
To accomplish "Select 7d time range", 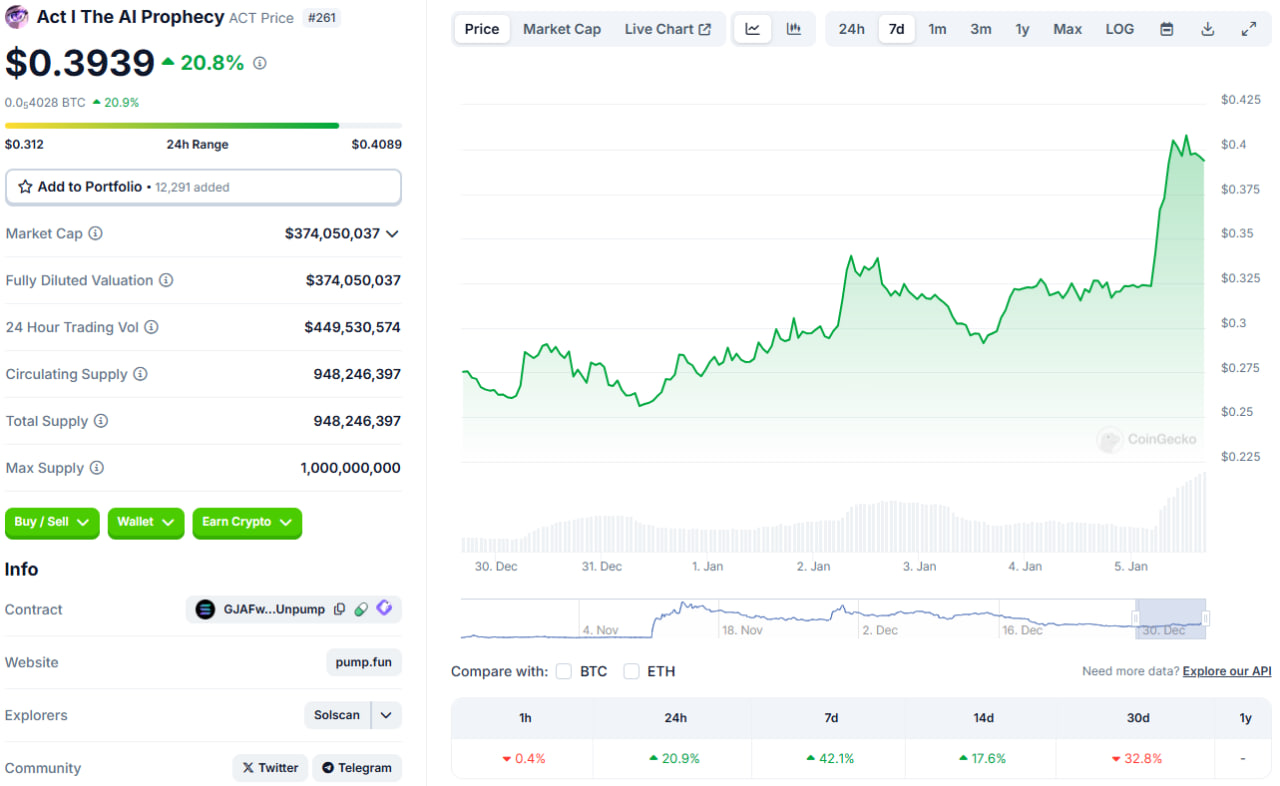I will coord(897,29).
